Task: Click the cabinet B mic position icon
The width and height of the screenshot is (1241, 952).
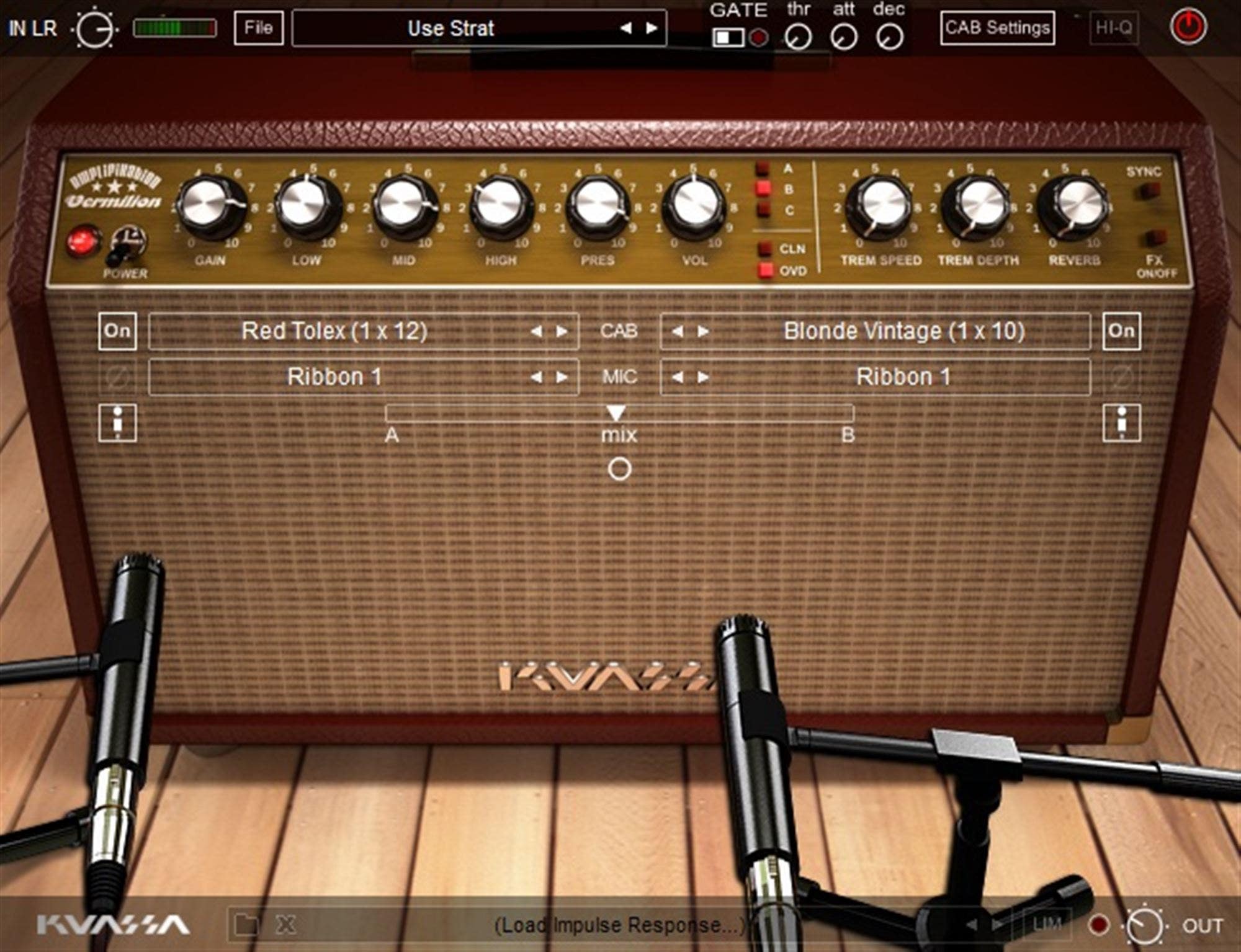Action: 1121,423
